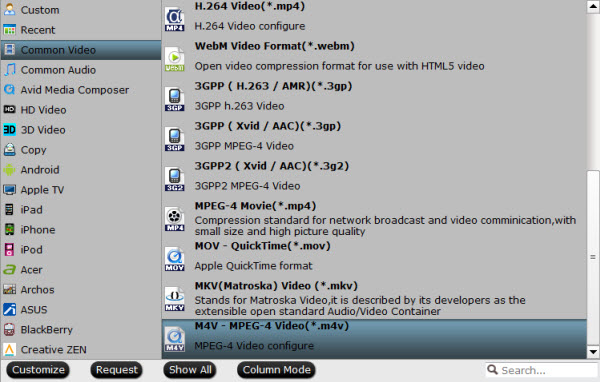600x382 pixels.
Task: Click the Creative ZEN logo icon
Action: [x=10, y=349]
